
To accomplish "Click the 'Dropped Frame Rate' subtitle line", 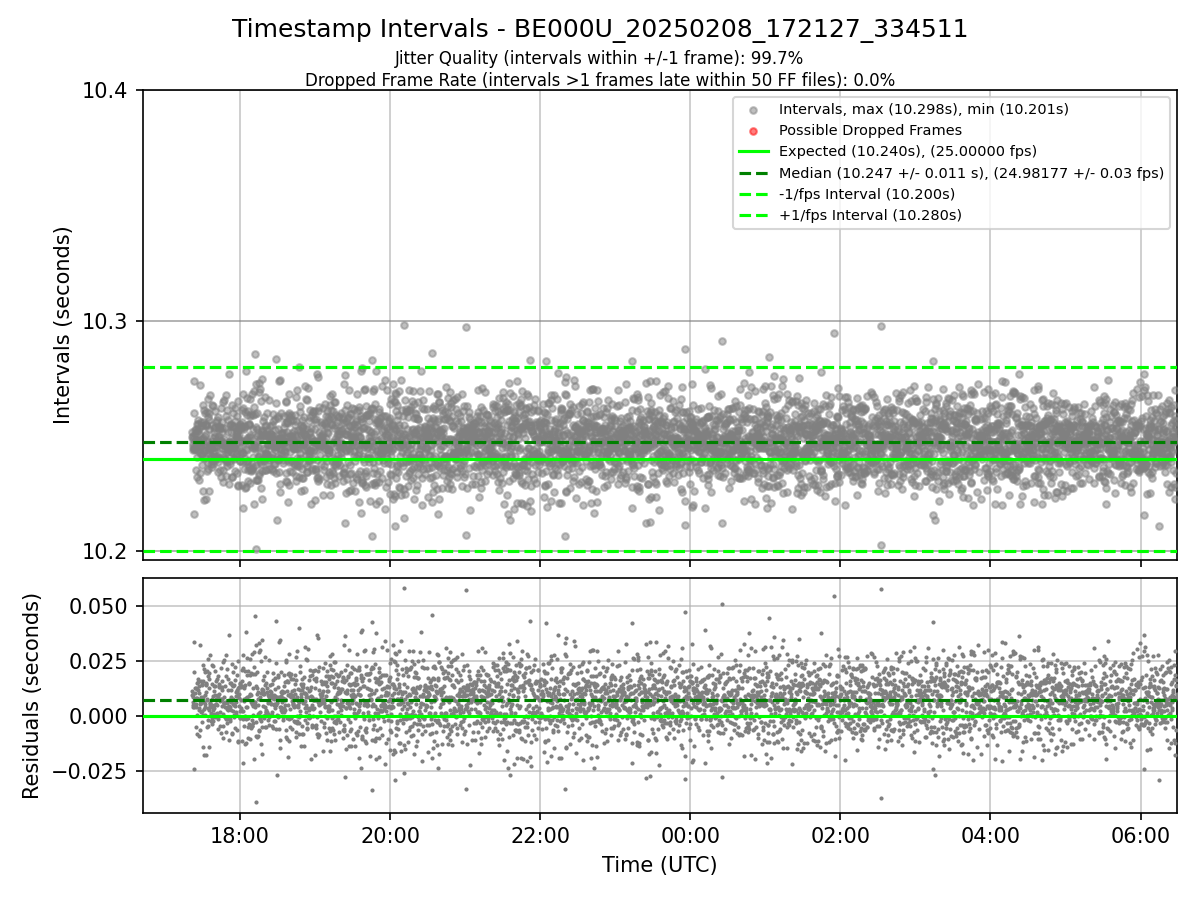I will (600, 80).
